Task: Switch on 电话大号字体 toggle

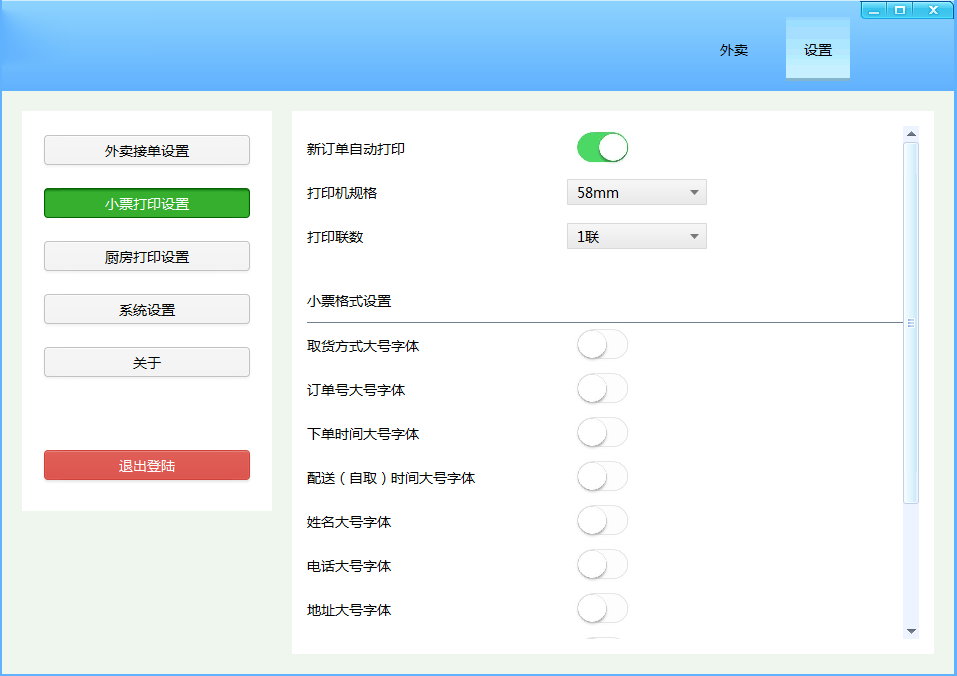Action: coord(602,565)
